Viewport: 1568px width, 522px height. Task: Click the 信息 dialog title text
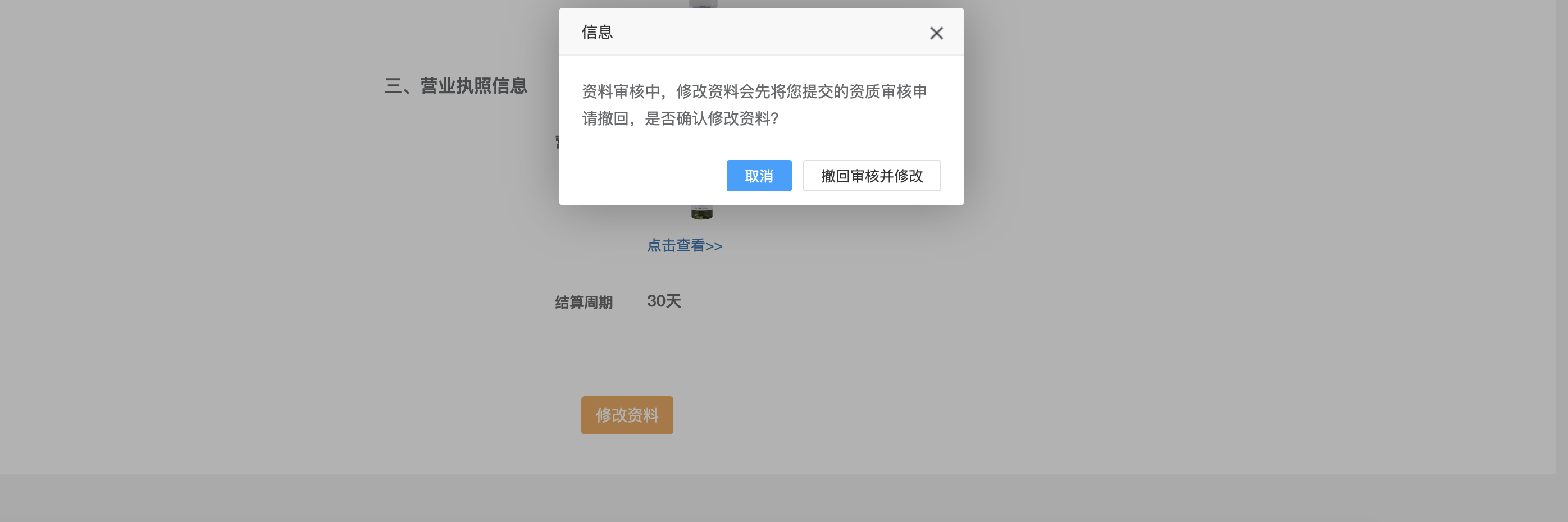pos(597,32)
